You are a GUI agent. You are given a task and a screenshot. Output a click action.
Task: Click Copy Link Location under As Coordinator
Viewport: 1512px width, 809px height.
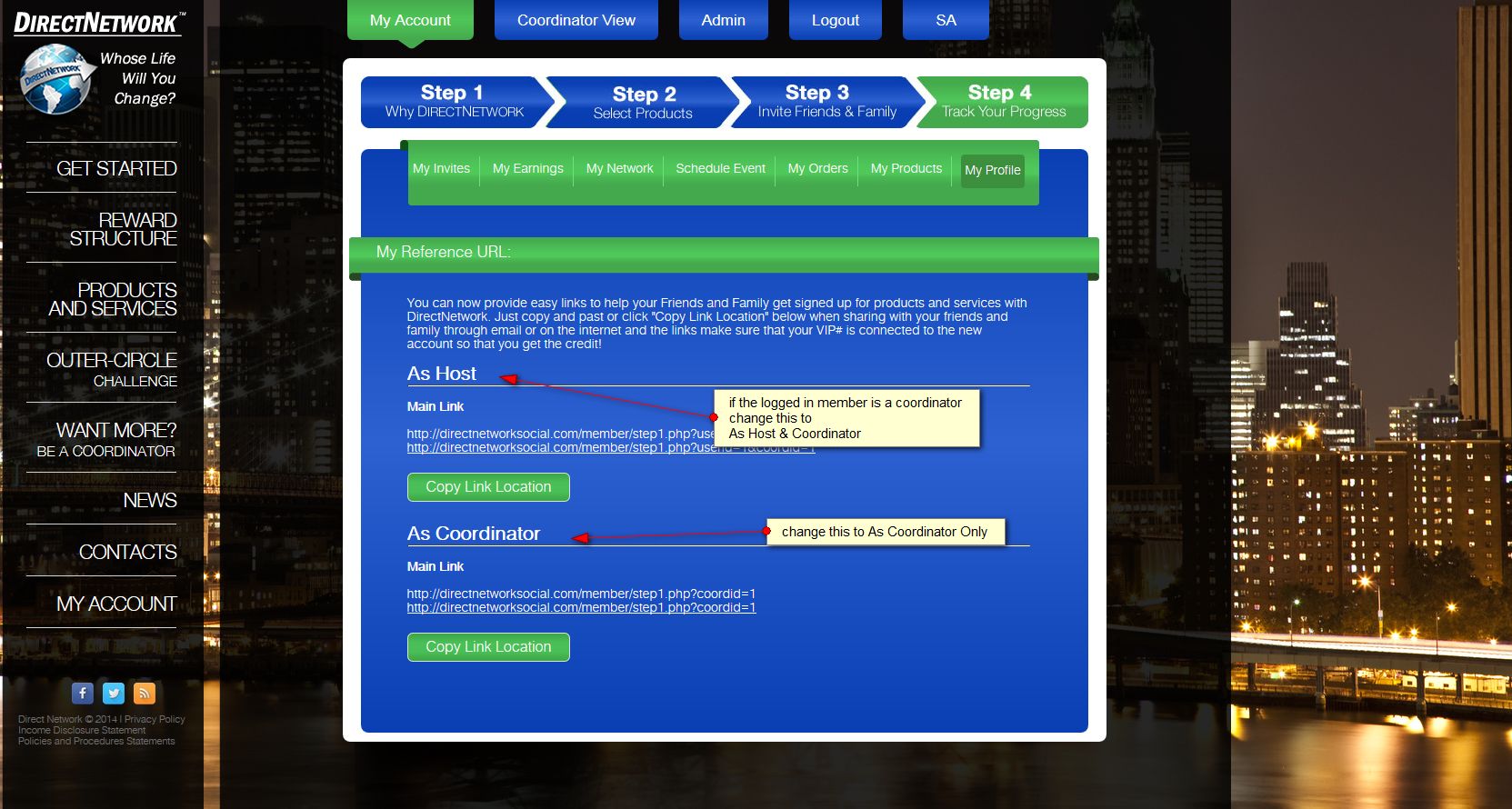click(x=488, y=647)
